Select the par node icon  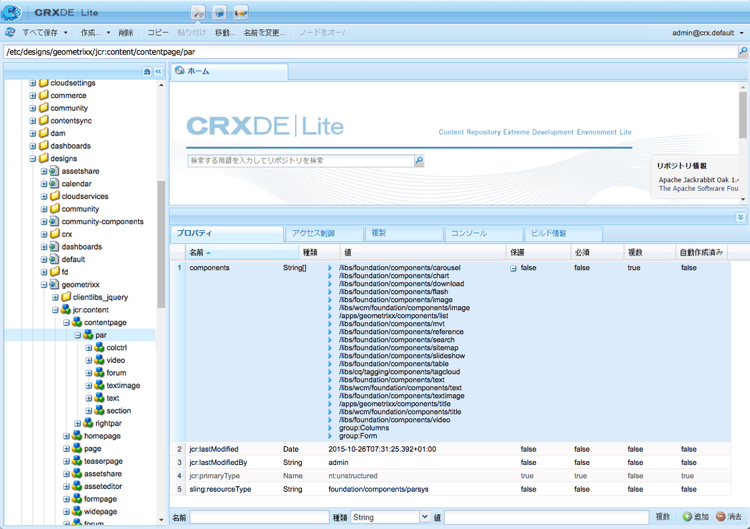(x=88, y=334)
